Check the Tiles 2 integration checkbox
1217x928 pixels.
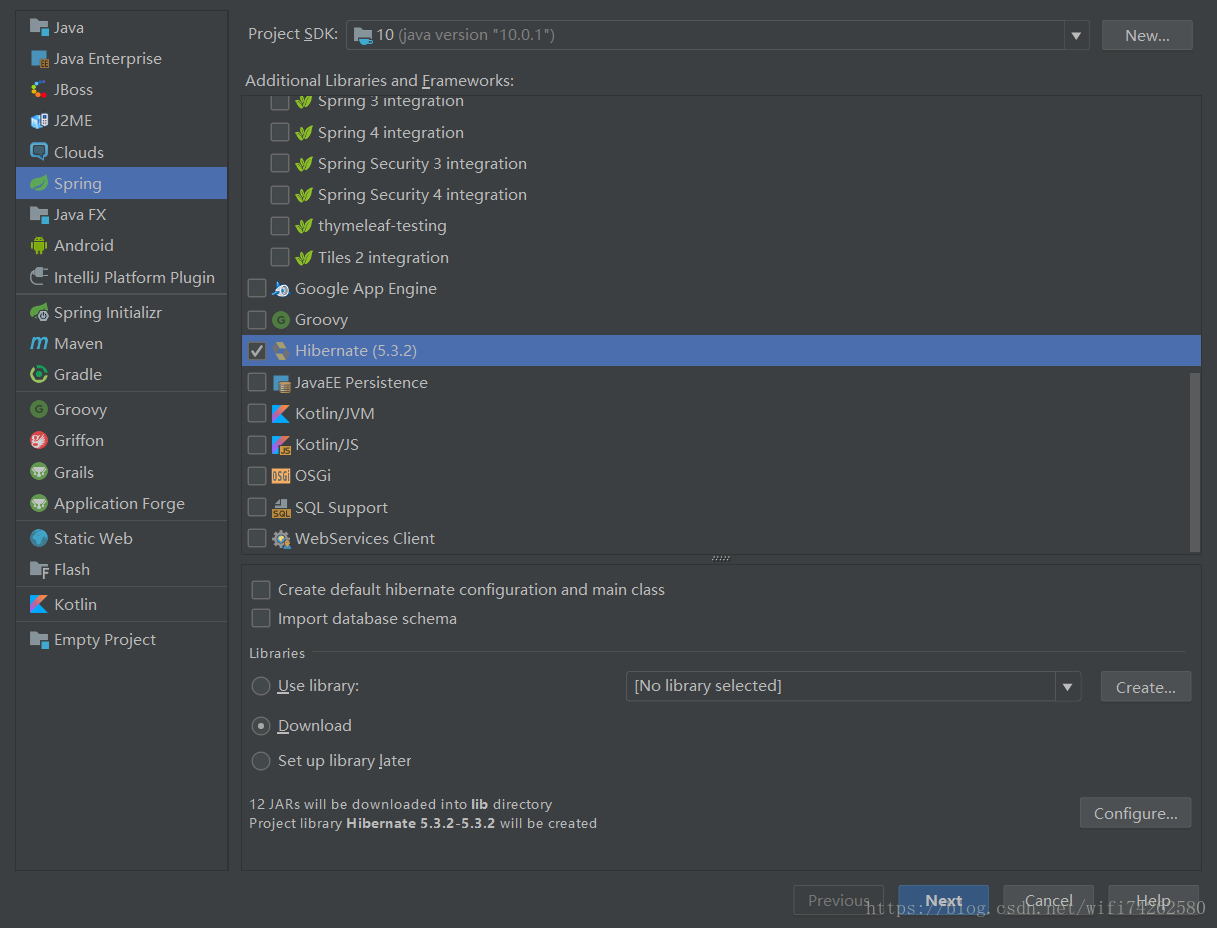(280, 257)
